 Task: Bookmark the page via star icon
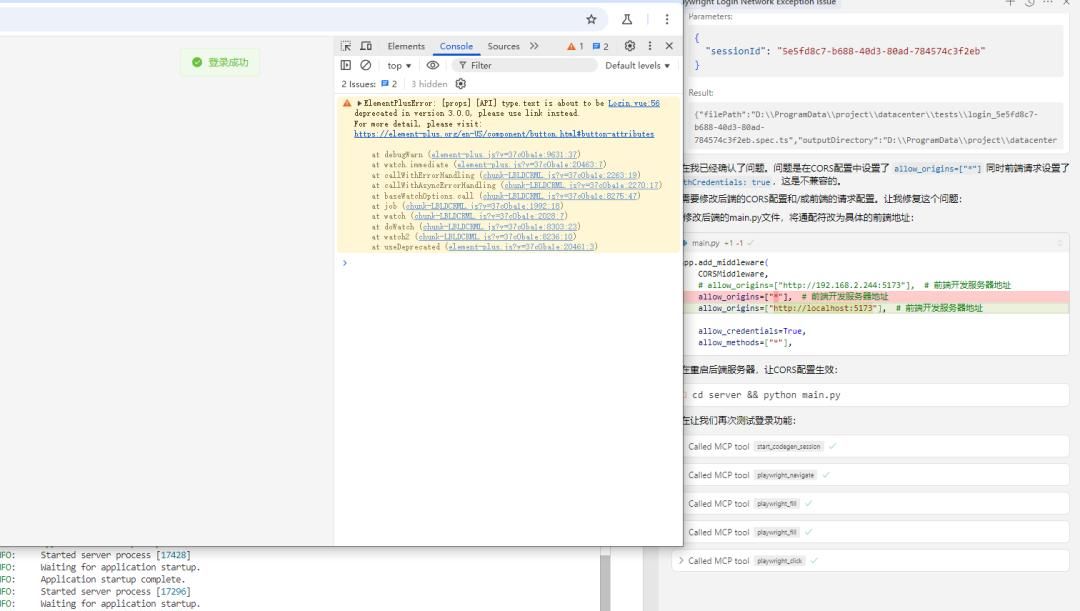coord(591,18)
